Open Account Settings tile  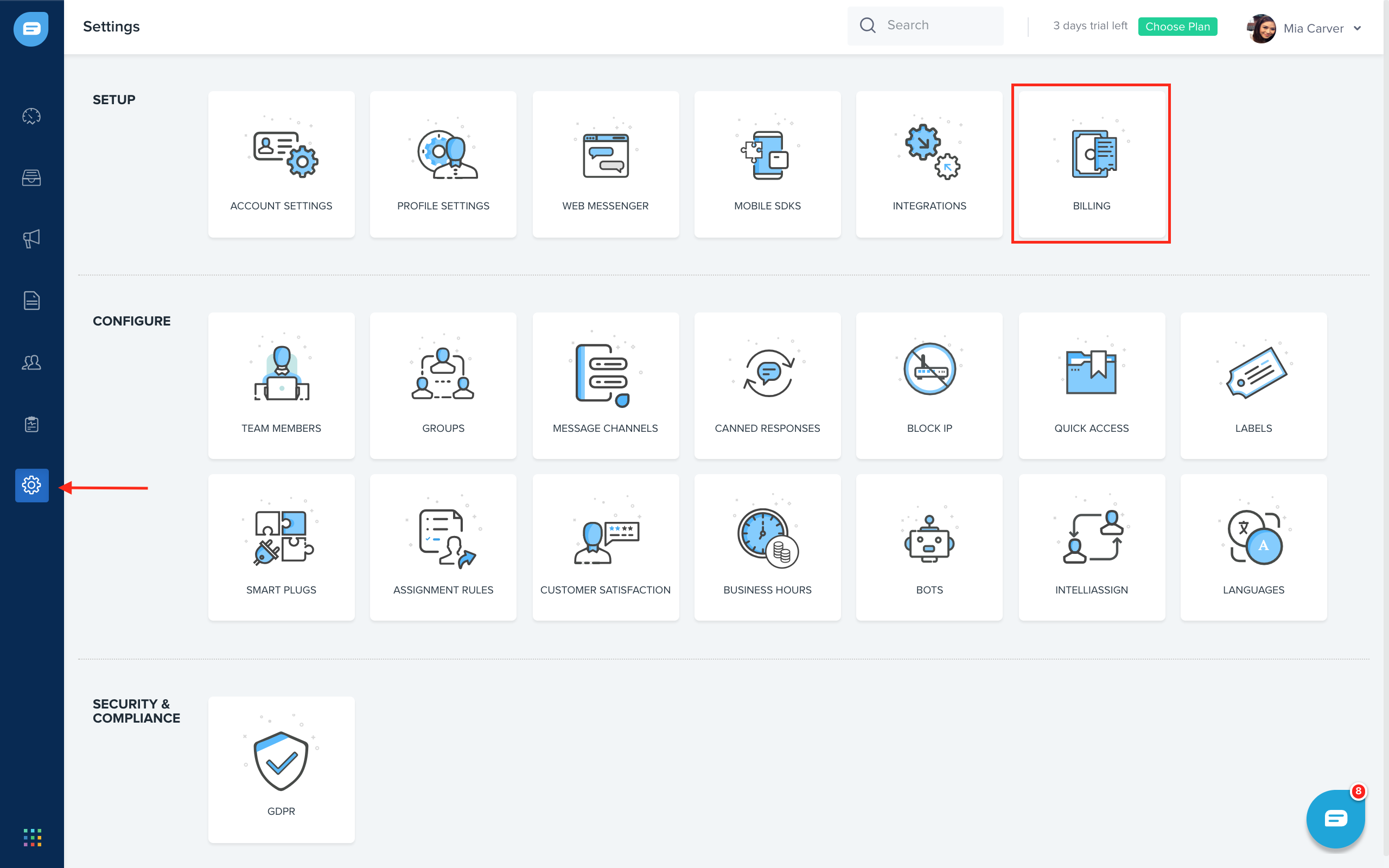(281, 164)
